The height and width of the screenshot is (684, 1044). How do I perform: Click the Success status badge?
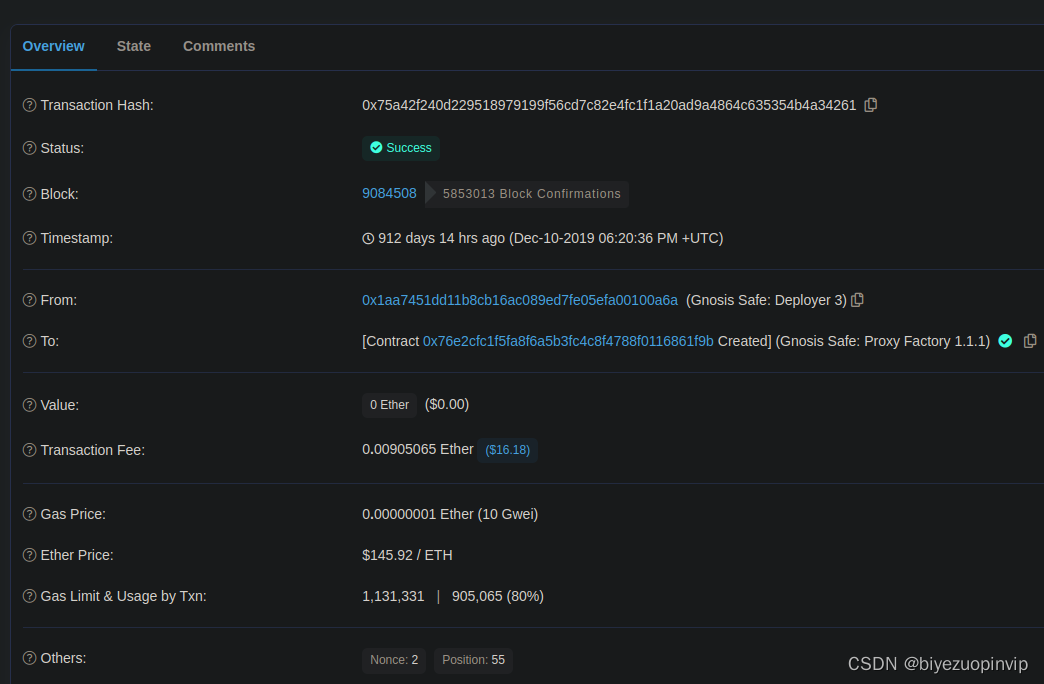pos(400,148)
